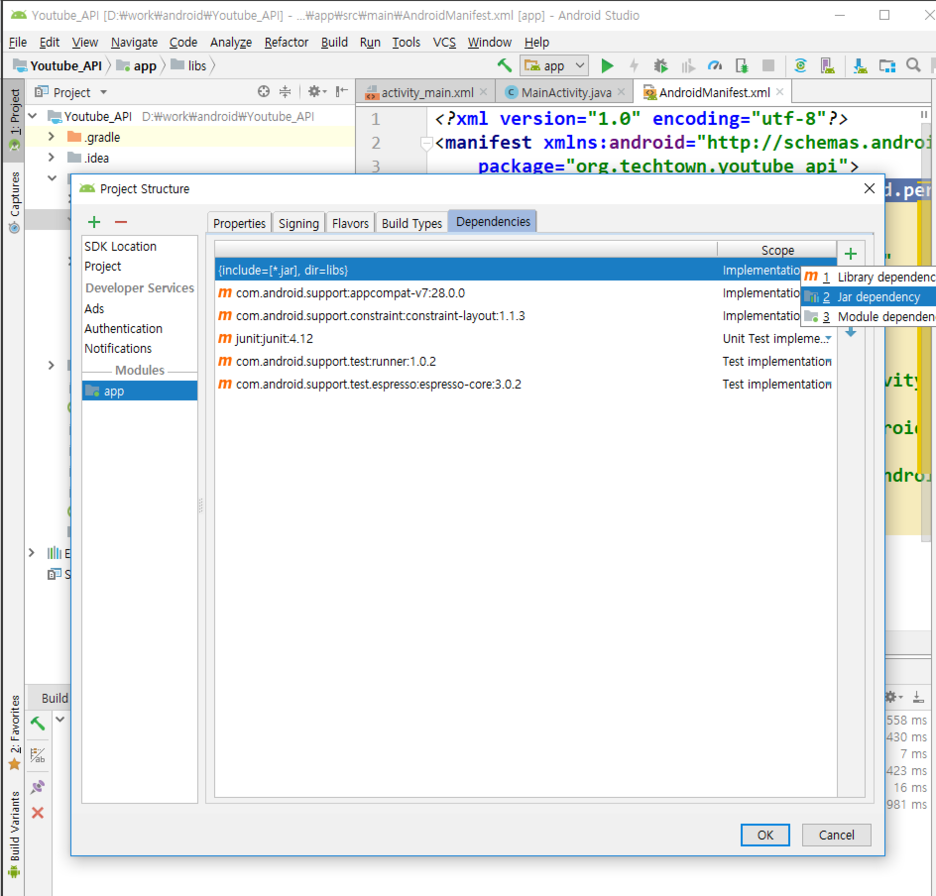
Task: Open the Captures side tool window
Action: click(14, 201)
